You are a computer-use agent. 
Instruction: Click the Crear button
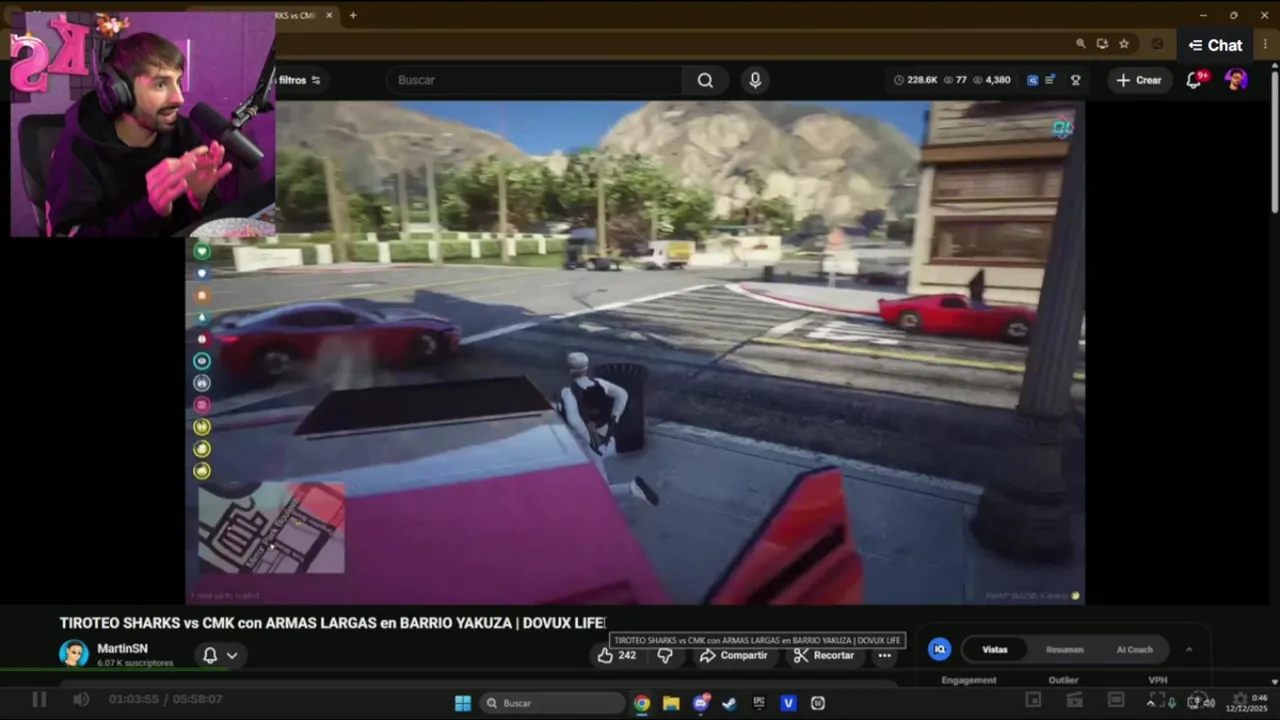coord(1139,80)
